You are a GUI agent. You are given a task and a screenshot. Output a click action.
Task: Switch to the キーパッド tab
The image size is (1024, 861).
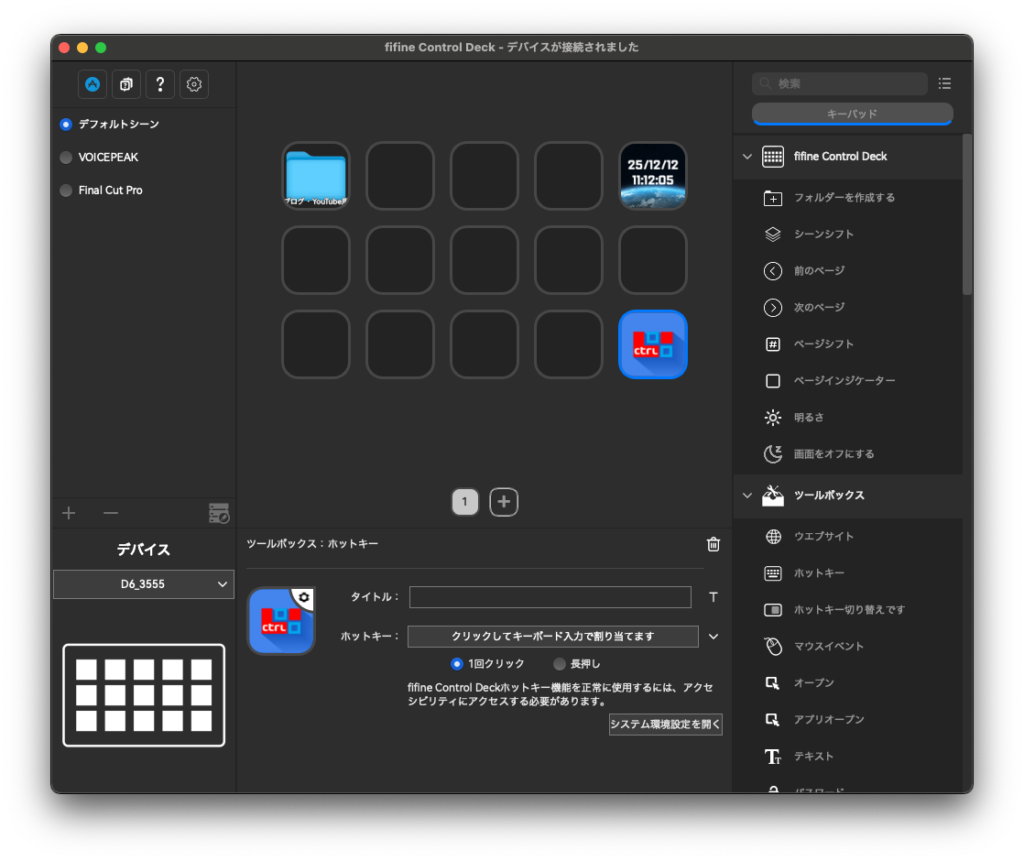[x=851, y=114]
